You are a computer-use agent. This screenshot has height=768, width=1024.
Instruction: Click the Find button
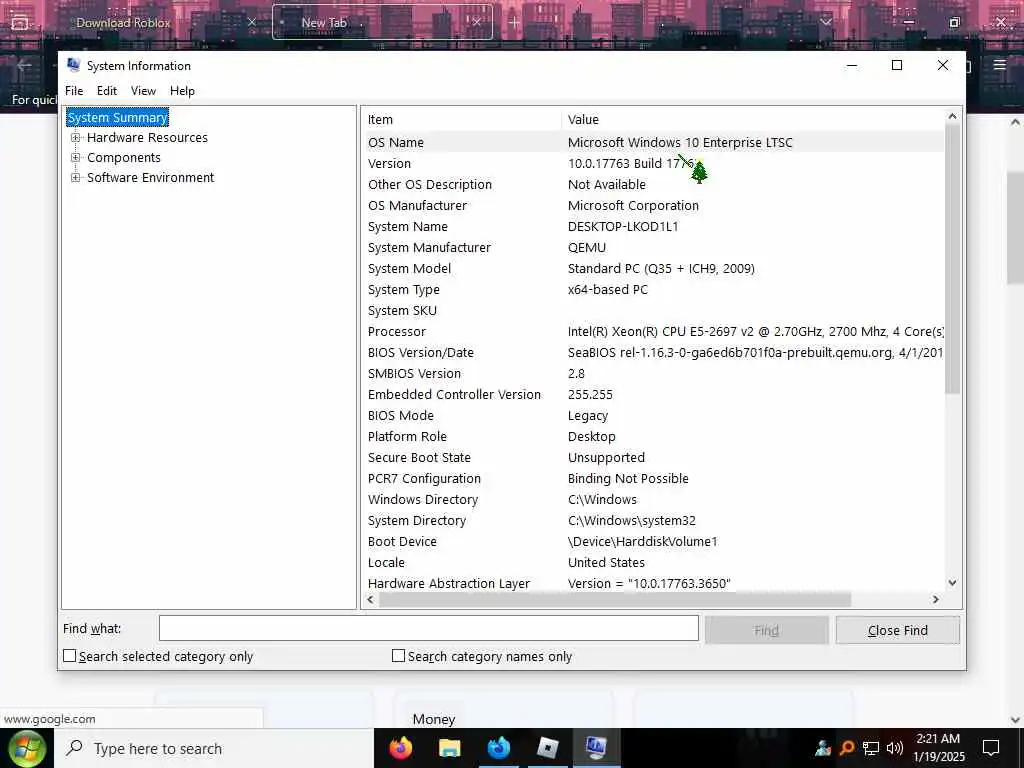pos(767,630)
